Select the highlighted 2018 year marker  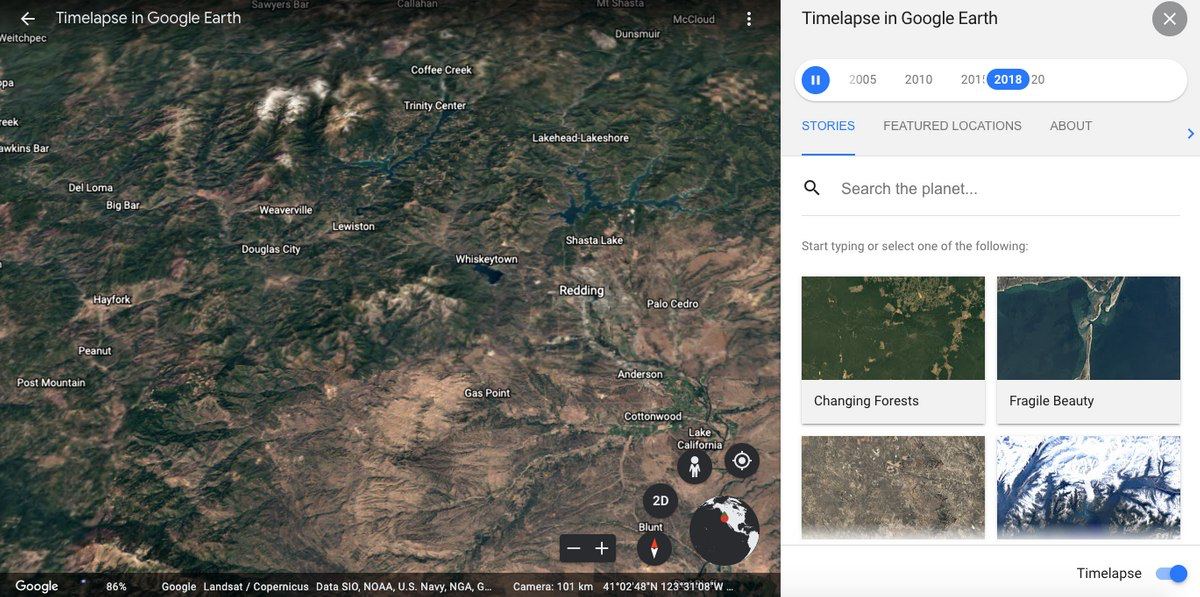(x=1008, y=80)
